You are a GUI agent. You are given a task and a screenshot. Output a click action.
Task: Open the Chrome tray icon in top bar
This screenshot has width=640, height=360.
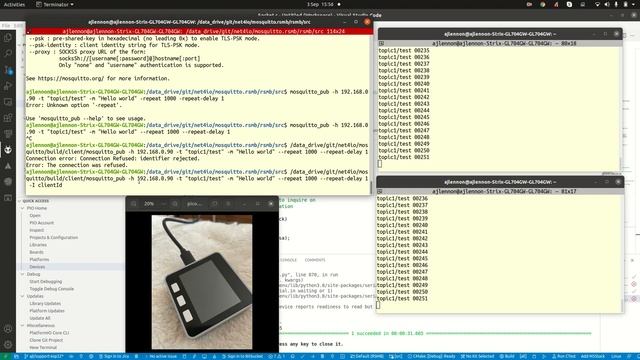click(542, 4)
